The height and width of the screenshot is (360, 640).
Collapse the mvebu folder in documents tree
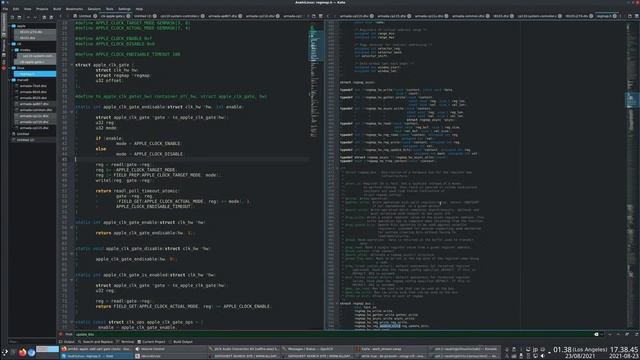click(x=13, y=50)
